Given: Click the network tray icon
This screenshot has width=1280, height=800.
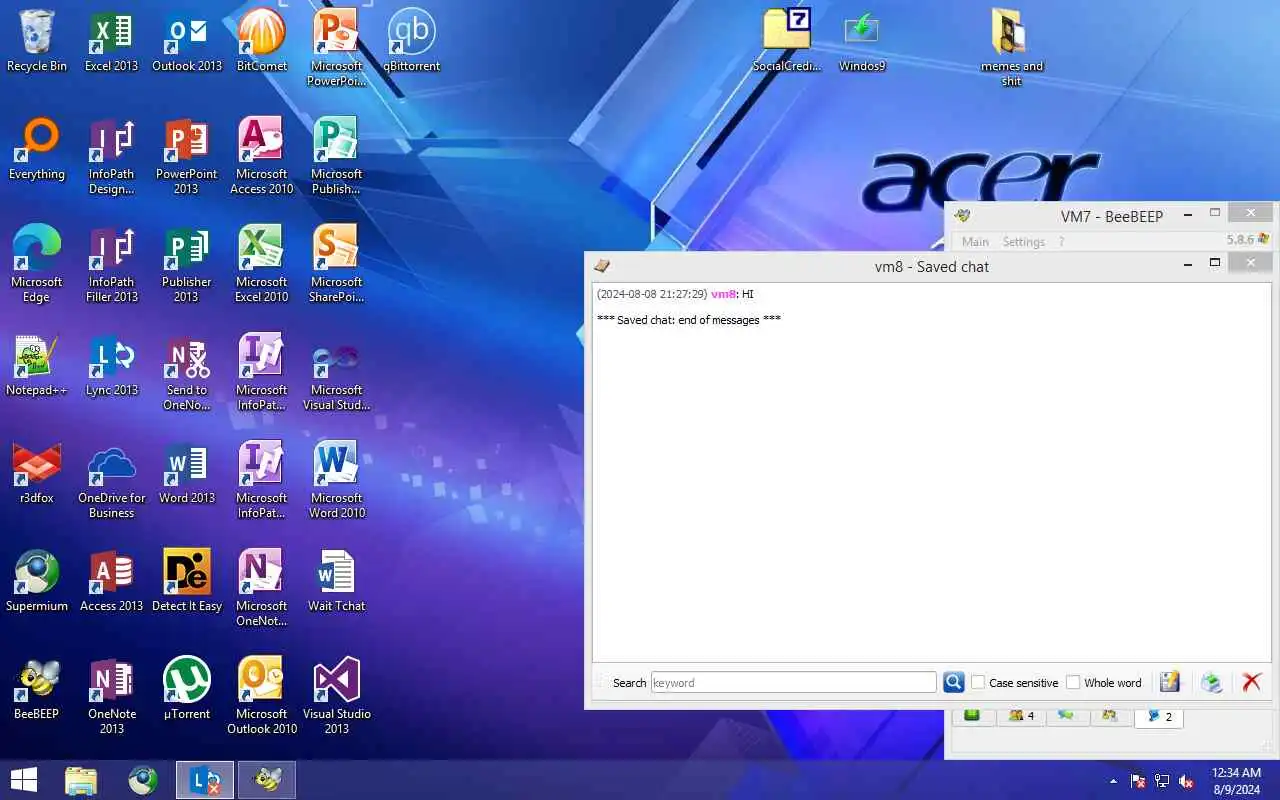Looking at the screenshot, I should click(1162, 781).
